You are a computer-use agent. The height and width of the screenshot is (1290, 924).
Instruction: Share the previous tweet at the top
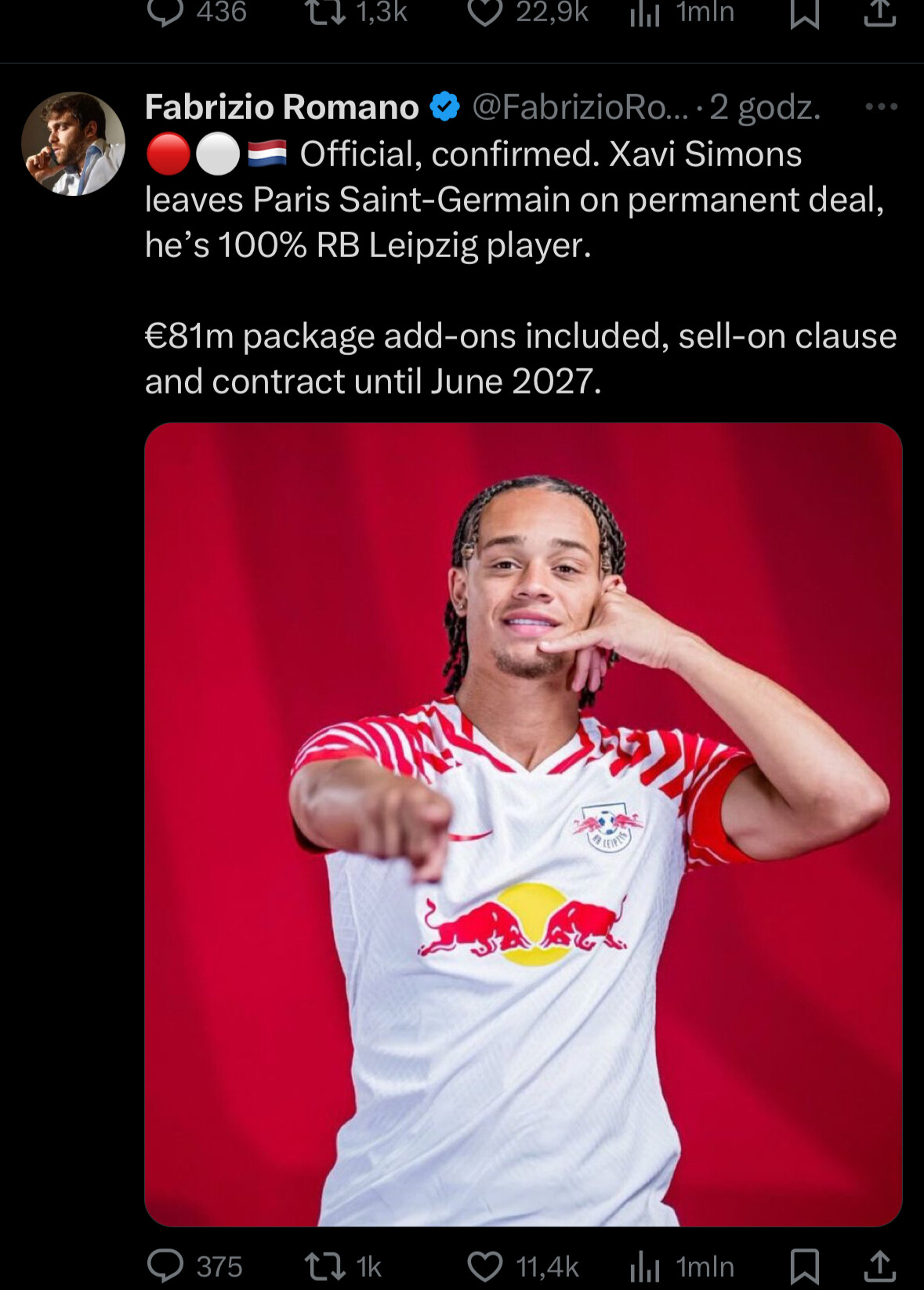(x=879, y=12)
